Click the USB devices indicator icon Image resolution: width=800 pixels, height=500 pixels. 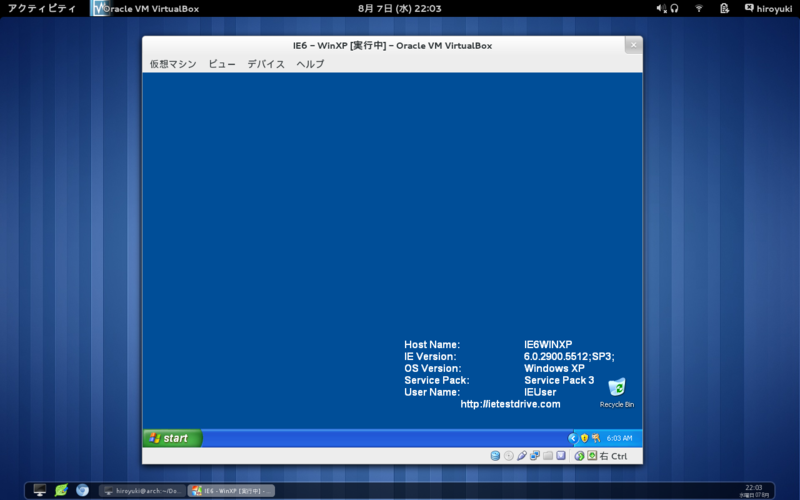point(521,456)
